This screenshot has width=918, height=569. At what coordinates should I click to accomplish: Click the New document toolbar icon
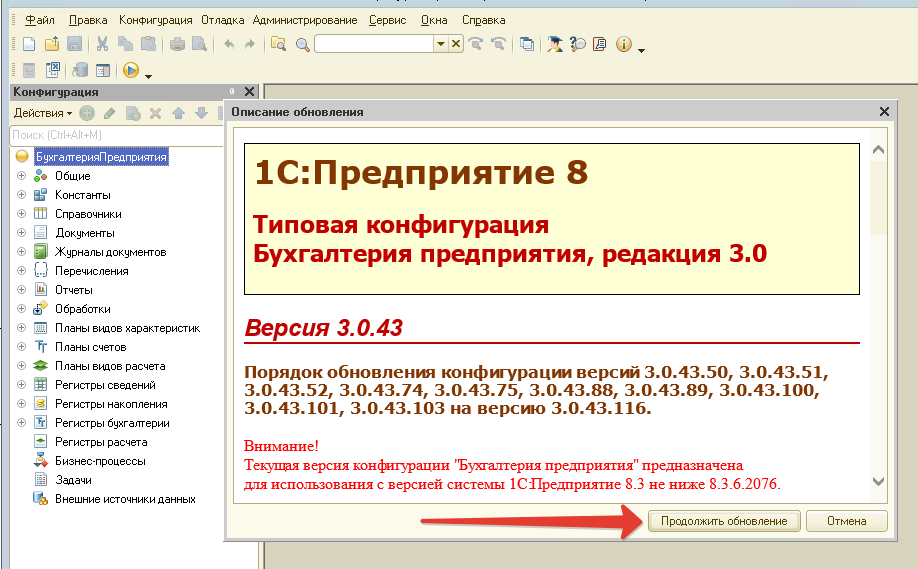[x=29, y=44]
